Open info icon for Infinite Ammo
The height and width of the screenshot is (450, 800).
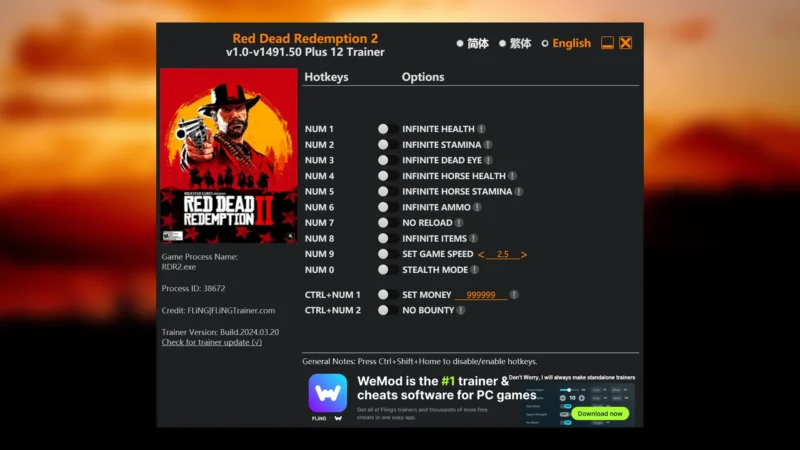477,207
